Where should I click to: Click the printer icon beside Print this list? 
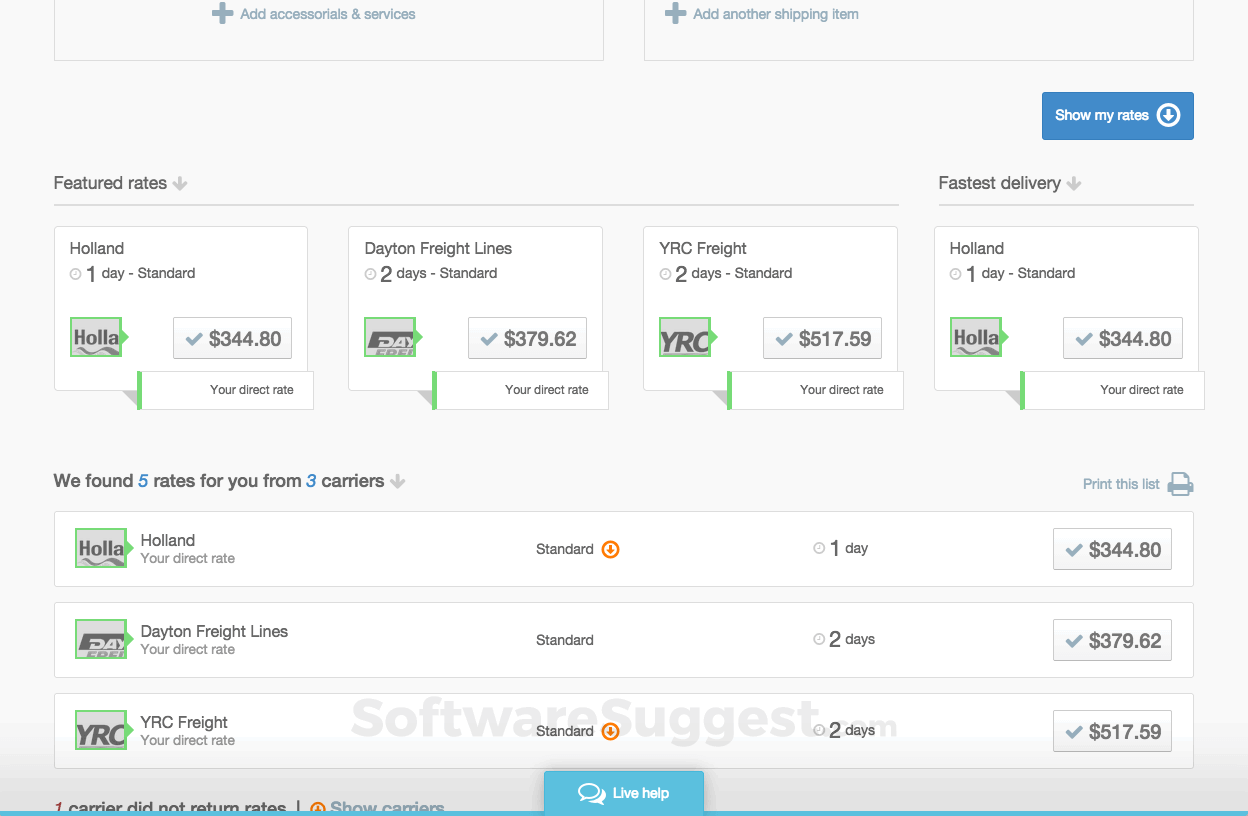tap(1180, 483)
